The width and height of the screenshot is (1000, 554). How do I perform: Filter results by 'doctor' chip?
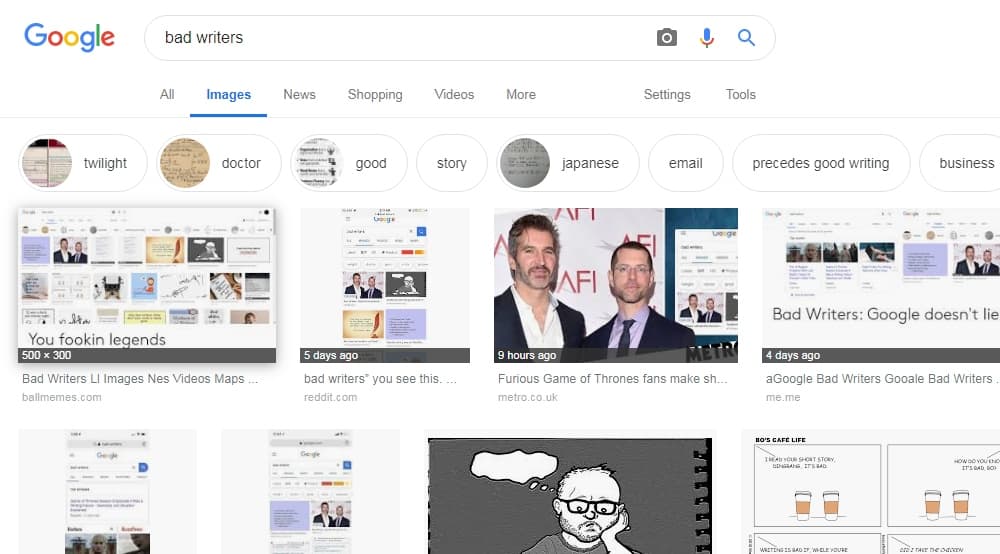219,163
